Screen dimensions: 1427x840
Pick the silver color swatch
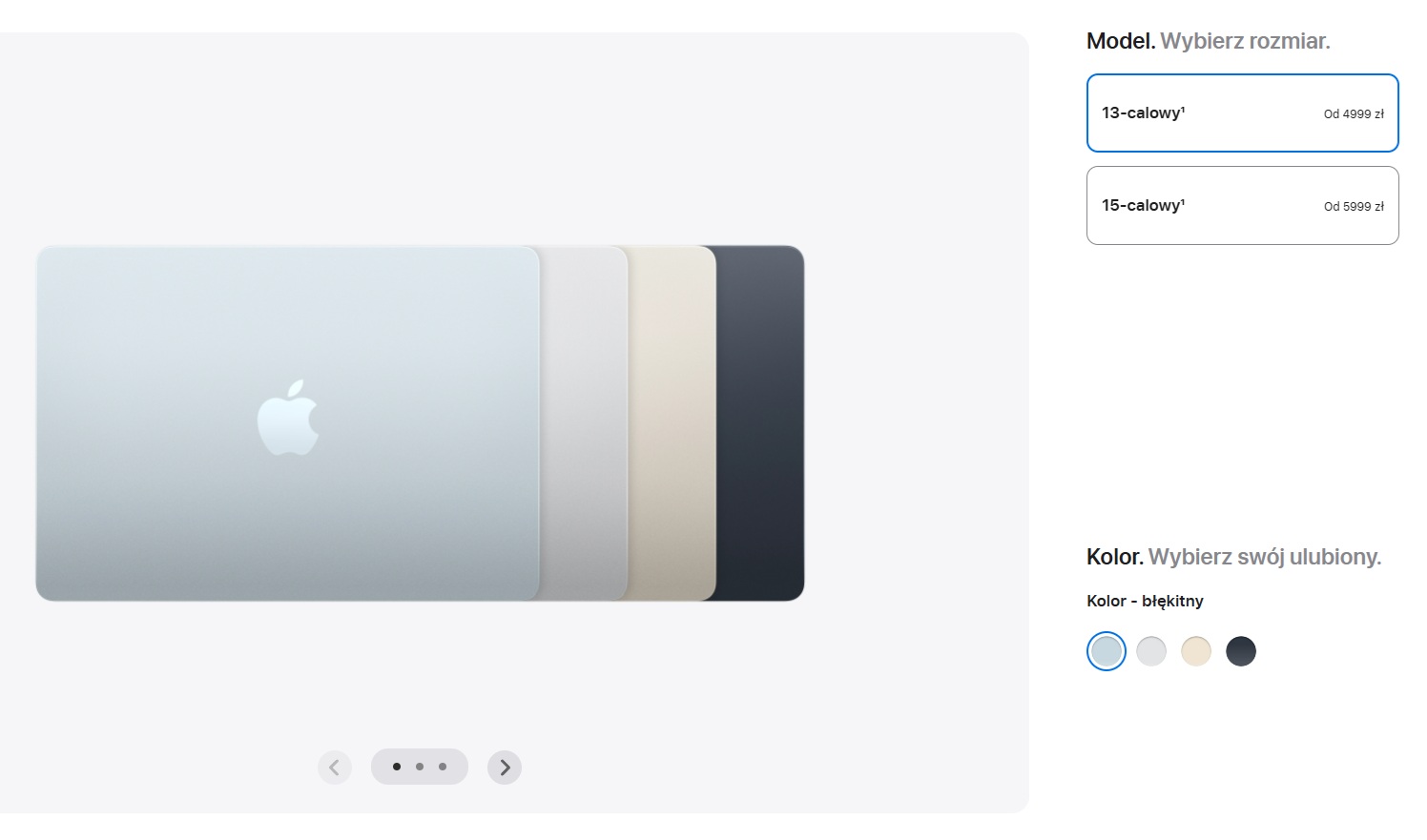[1151, 651]
